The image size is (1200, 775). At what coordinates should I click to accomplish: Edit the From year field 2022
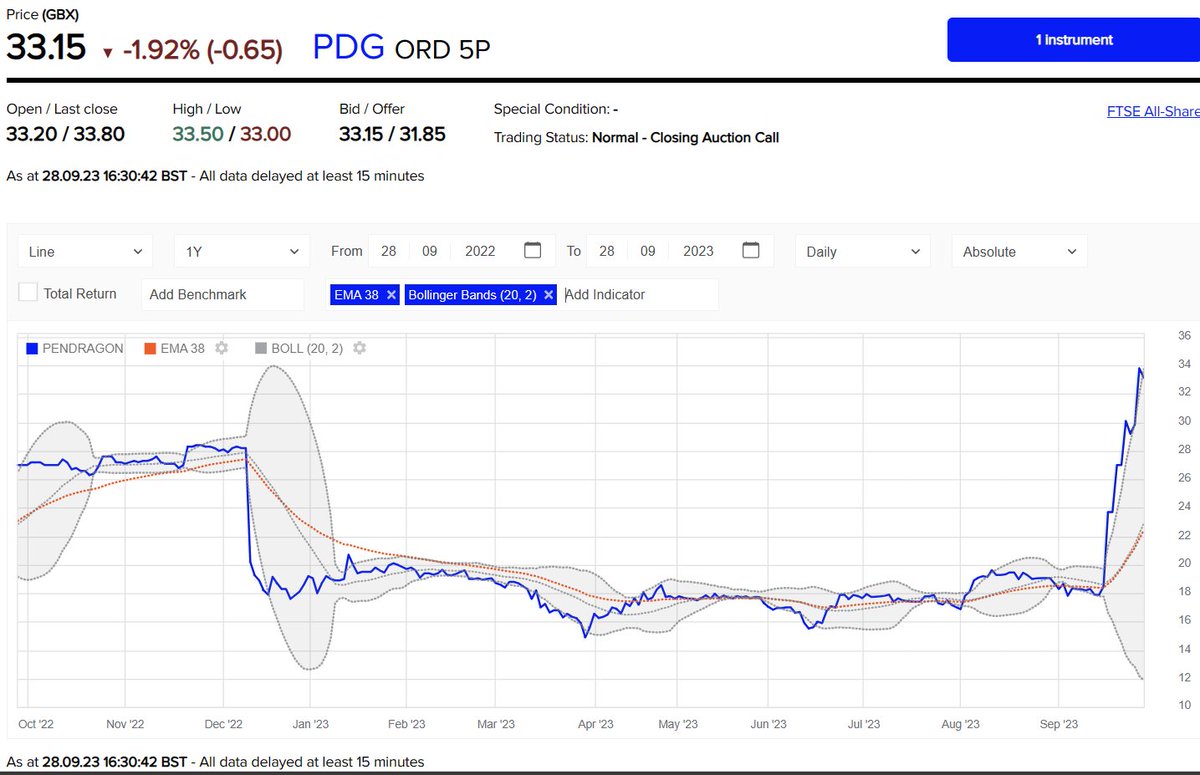[x=480, y=251]
